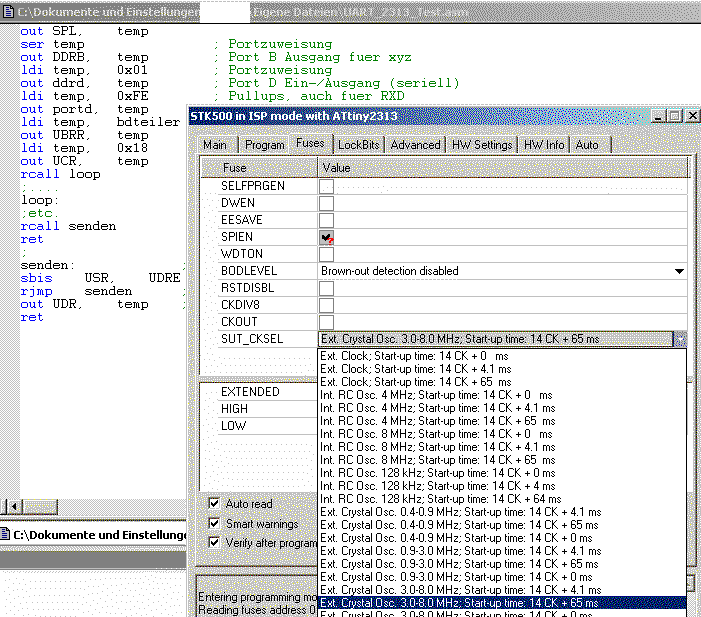Screen dimensions: 701x617
Task: Click the lower window document icon
Action: 5,534
